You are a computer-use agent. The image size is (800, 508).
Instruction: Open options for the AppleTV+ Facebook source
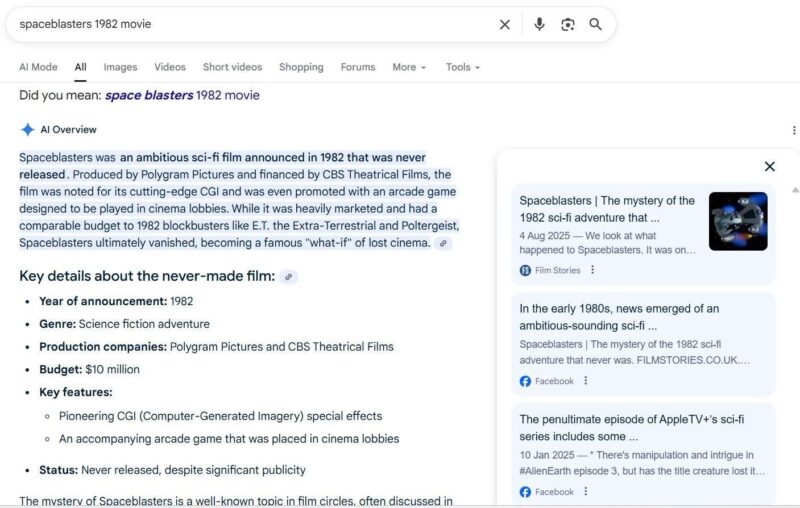tap(586, 491)
